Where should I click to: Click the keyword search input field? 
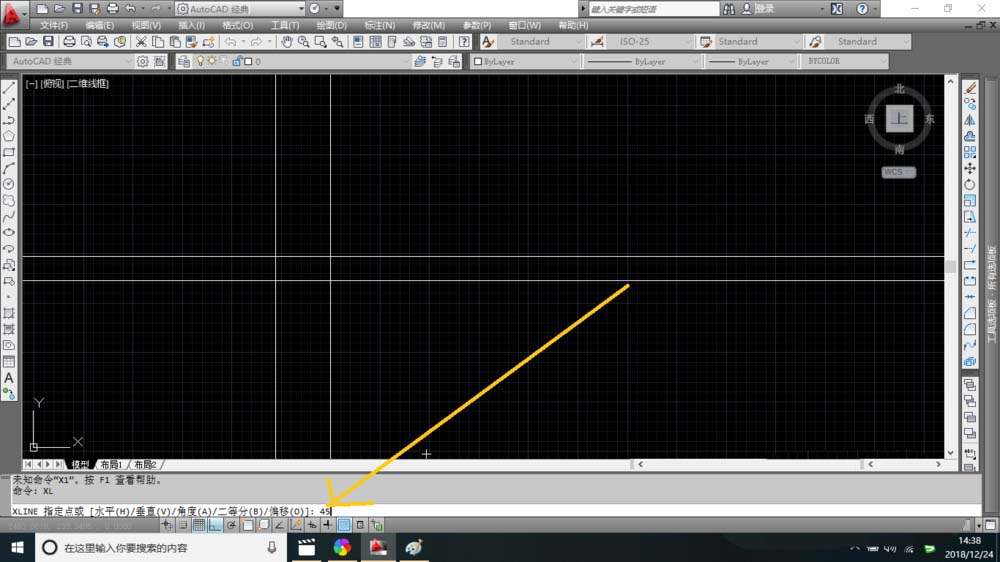(x=653, y=9)
